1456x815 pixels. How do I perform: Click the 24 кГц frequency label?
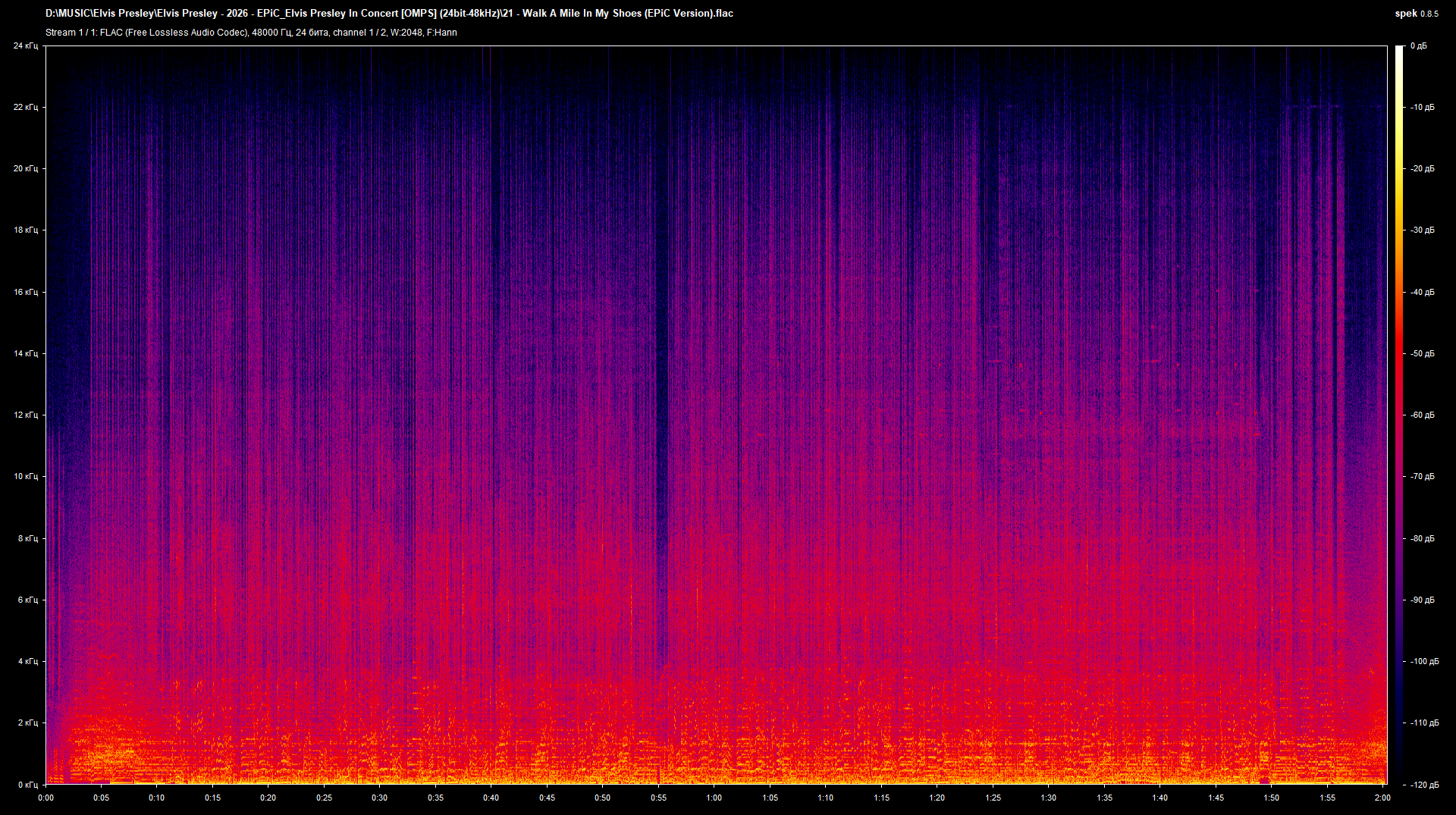[26, 45]
